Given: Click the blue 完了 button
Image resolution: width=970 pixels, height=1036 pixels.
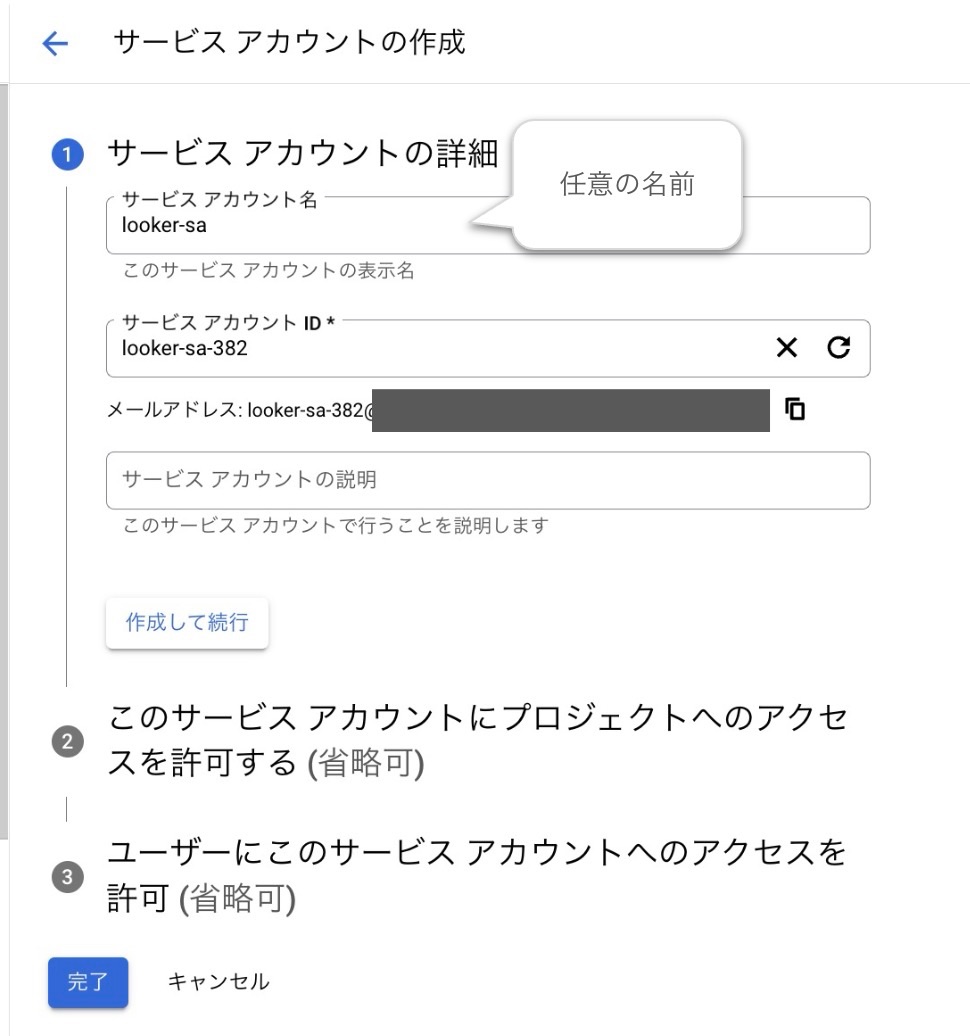Looking at the screenshot, I should (x=88, y=982).
